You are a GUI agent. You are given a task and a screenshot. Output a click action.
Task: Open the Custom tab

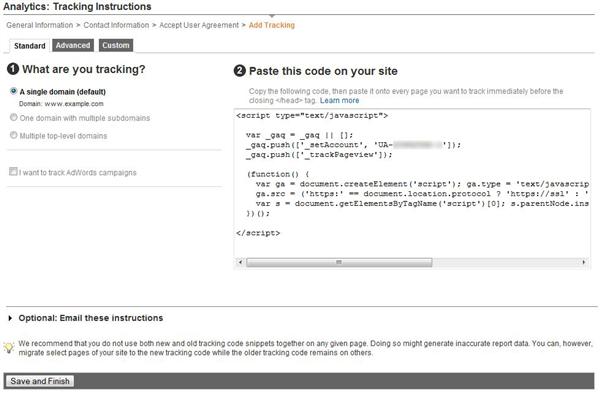(x=116, y=45)
